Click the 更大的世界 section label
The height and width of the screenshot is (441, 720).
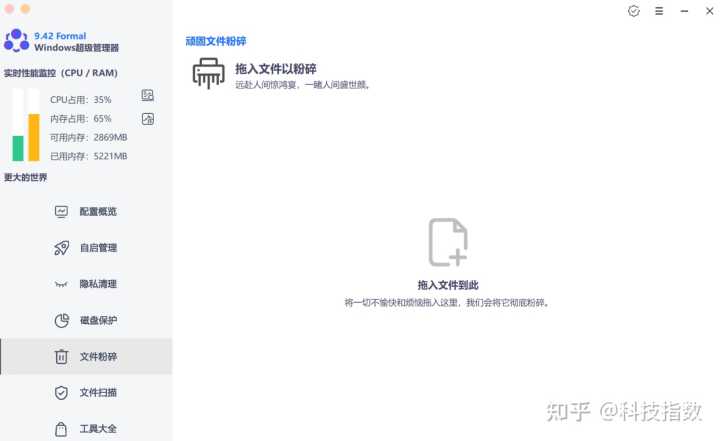(26, 177)
